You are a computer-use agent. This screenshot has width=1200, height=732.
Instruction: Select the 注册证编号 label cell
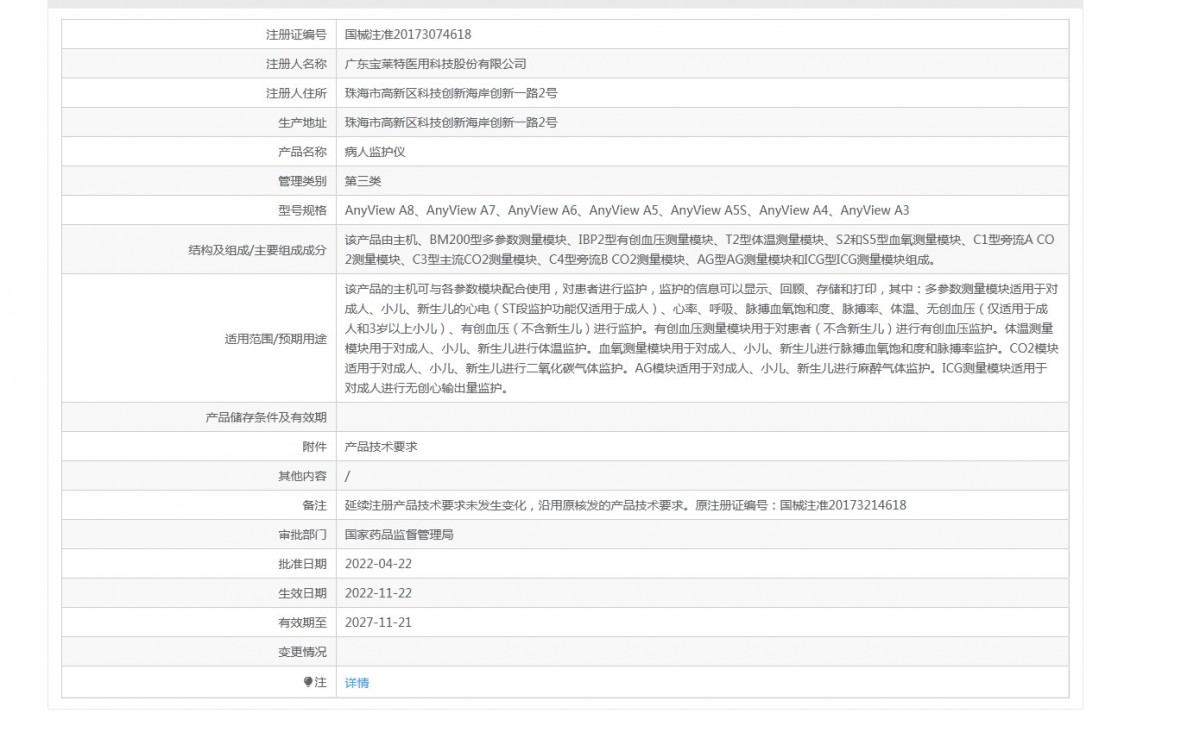pyautogui.click(x=296, y=34)
